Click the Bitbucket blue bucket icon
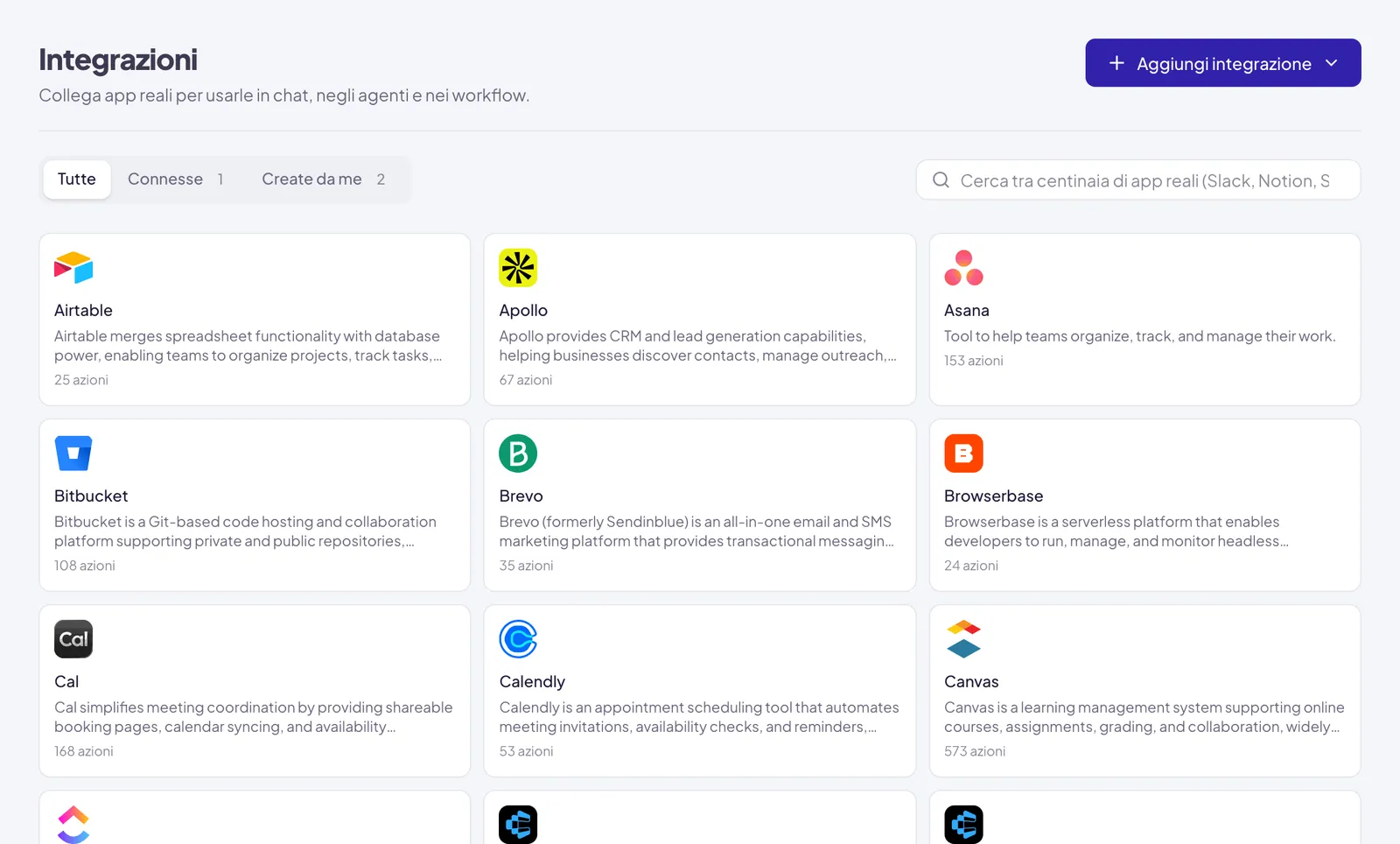The height and width of the screenshot is (844, 1400). tap(73, 454)
